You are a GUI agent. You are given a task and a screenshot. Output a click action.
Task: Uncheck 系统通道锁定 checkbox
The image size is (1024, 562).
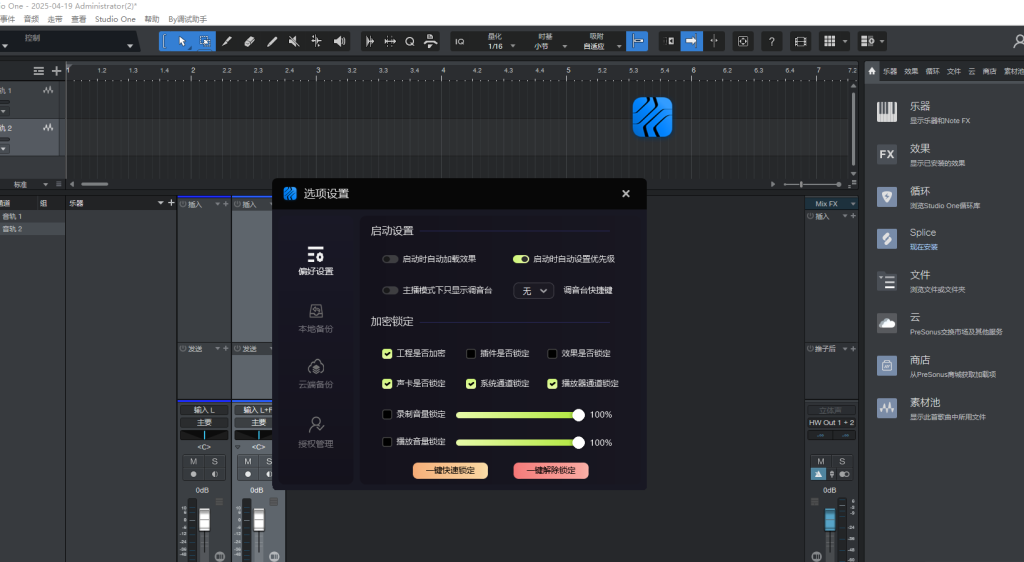pos(471,384)
